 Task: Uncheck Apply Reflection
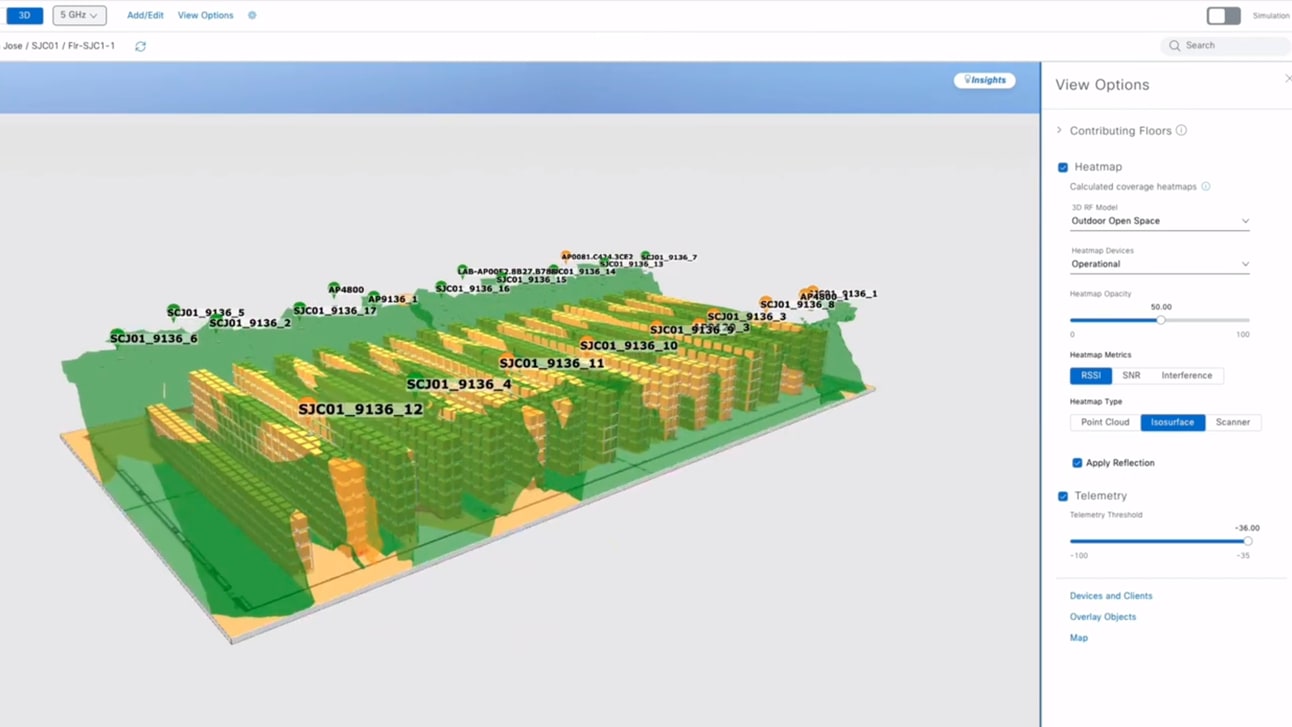coord(1077,462)
